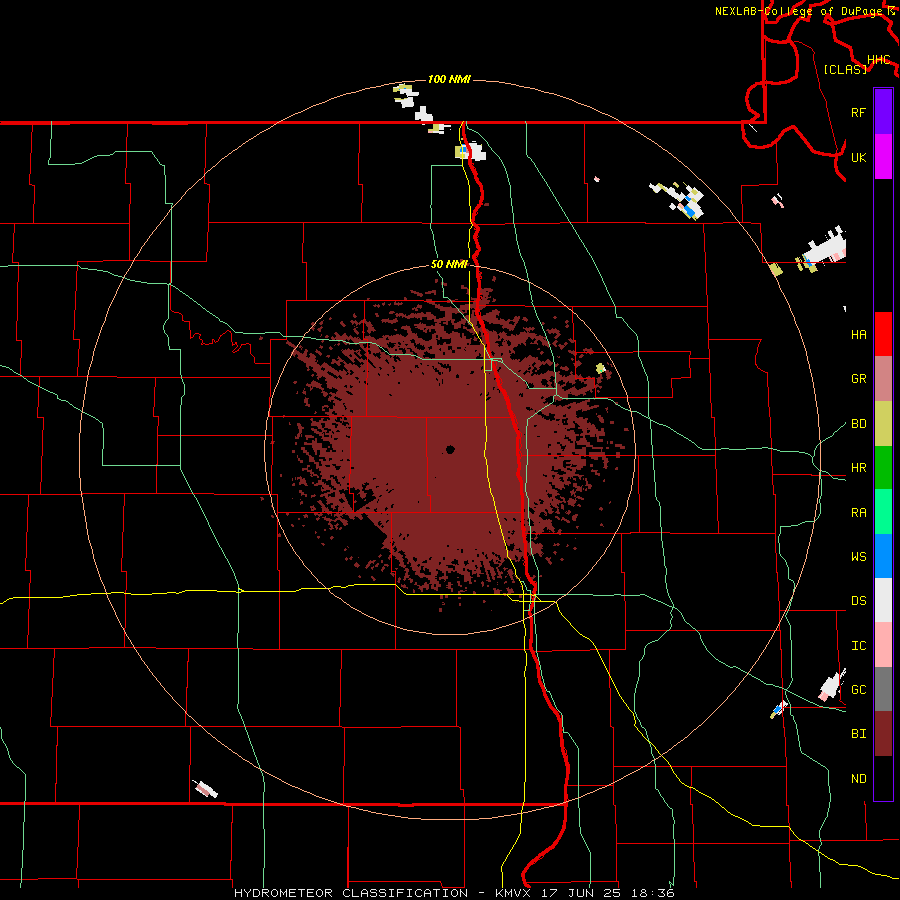Image resolution: width=900 pixels, height=900 pixels.
Task: Select the gray GC legend swatch
Action: (883, 689)
